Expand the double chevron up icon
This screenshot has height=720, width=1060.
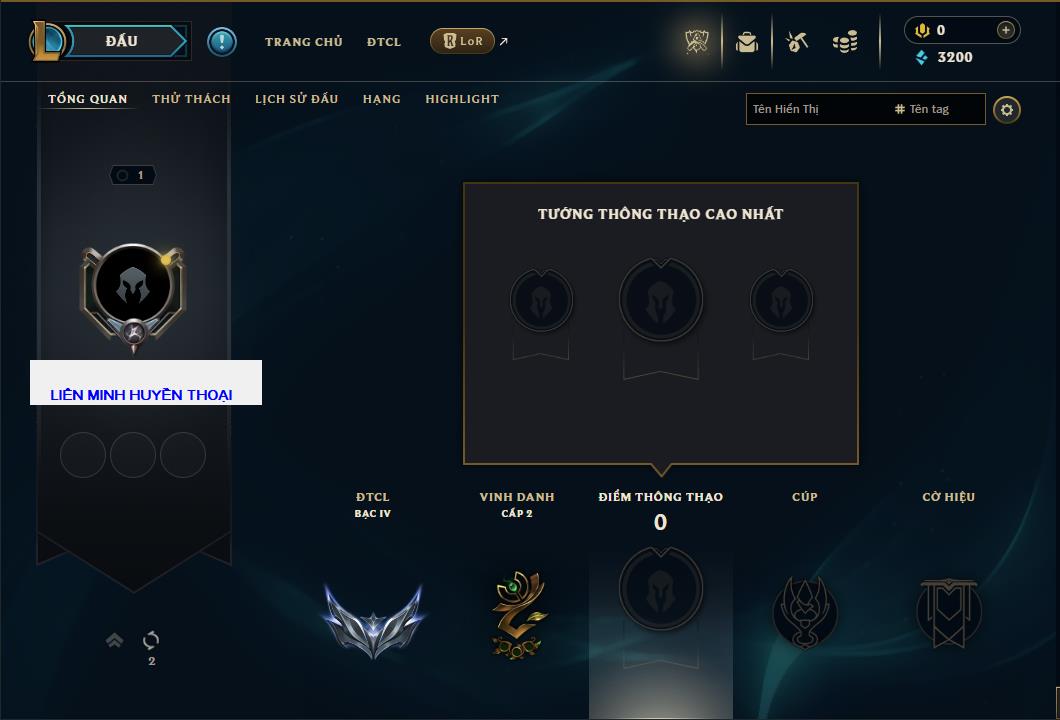coord(114,640)
